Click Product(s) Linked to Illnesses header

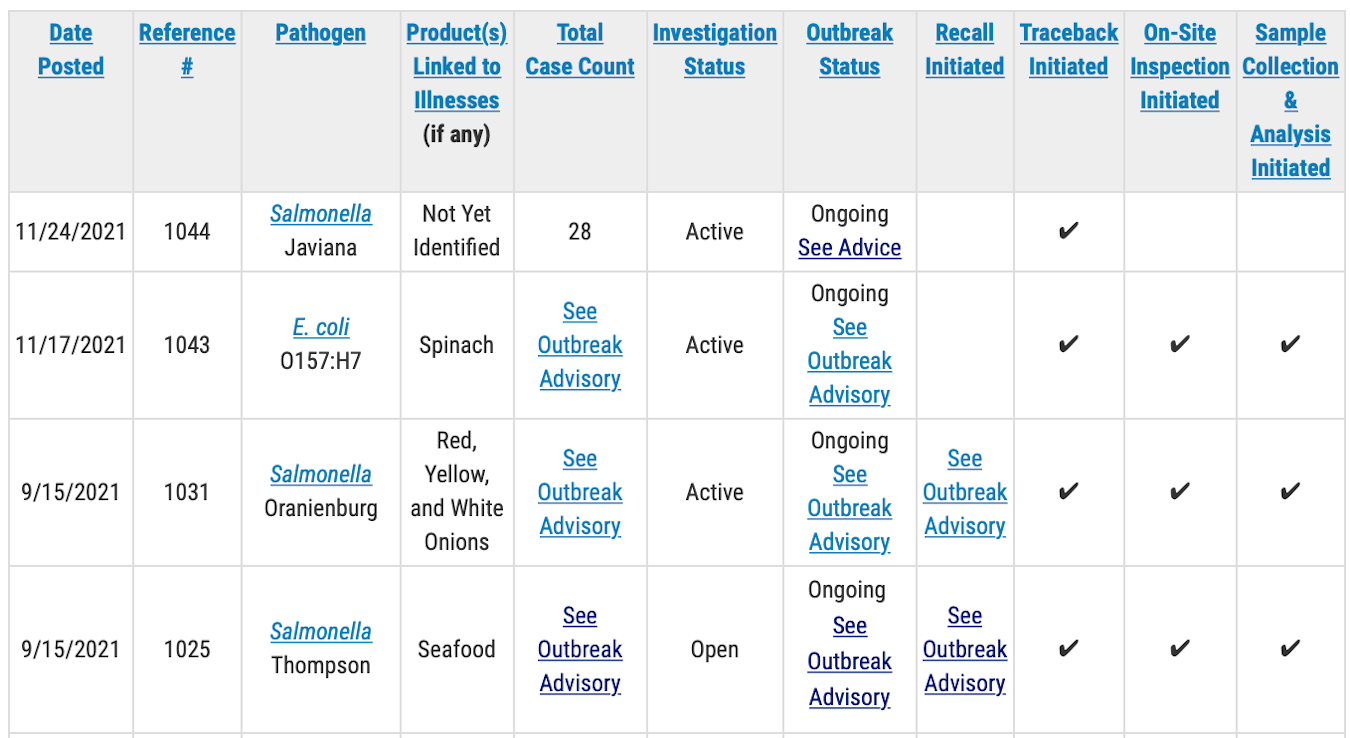pyautogui.click(x=457, y=66)
